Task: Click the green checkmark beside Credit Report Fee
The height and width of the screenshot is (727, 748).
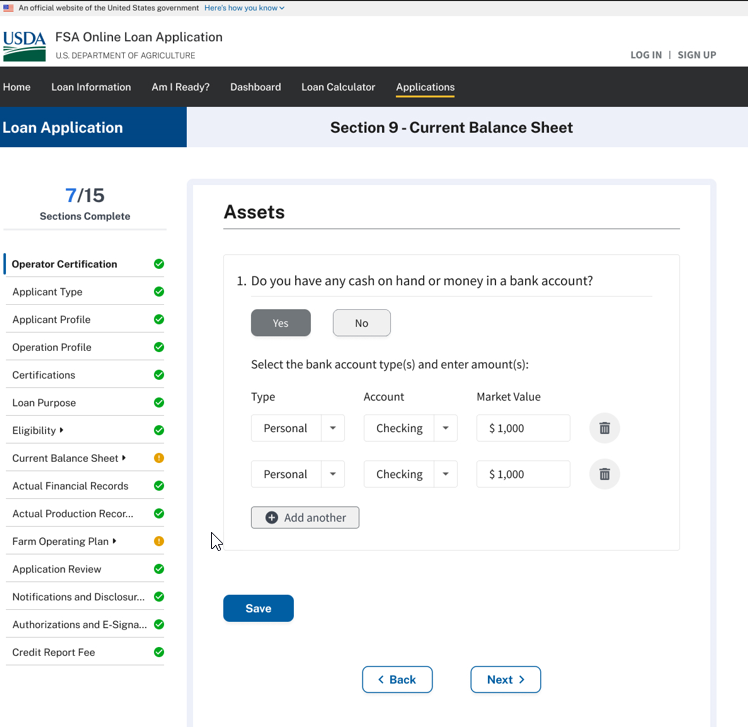Action: pos(159,652)
